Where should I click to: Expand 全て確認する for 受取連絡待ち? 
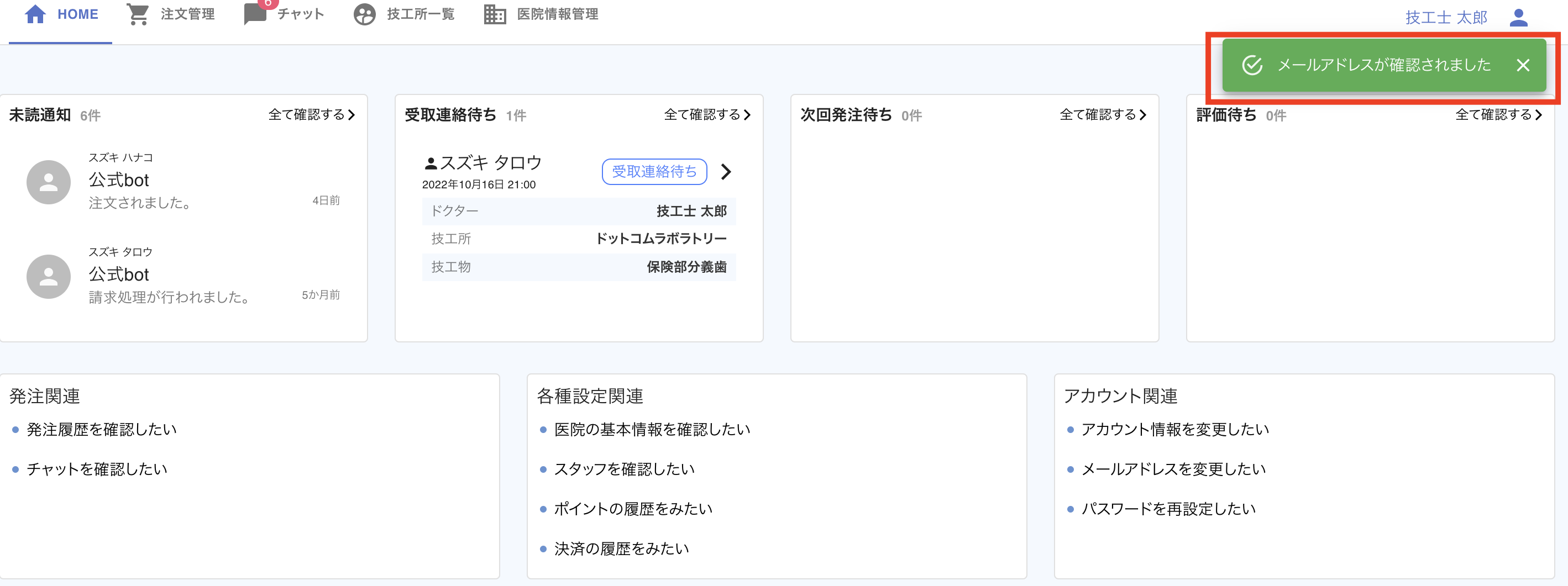coord(707,114)
